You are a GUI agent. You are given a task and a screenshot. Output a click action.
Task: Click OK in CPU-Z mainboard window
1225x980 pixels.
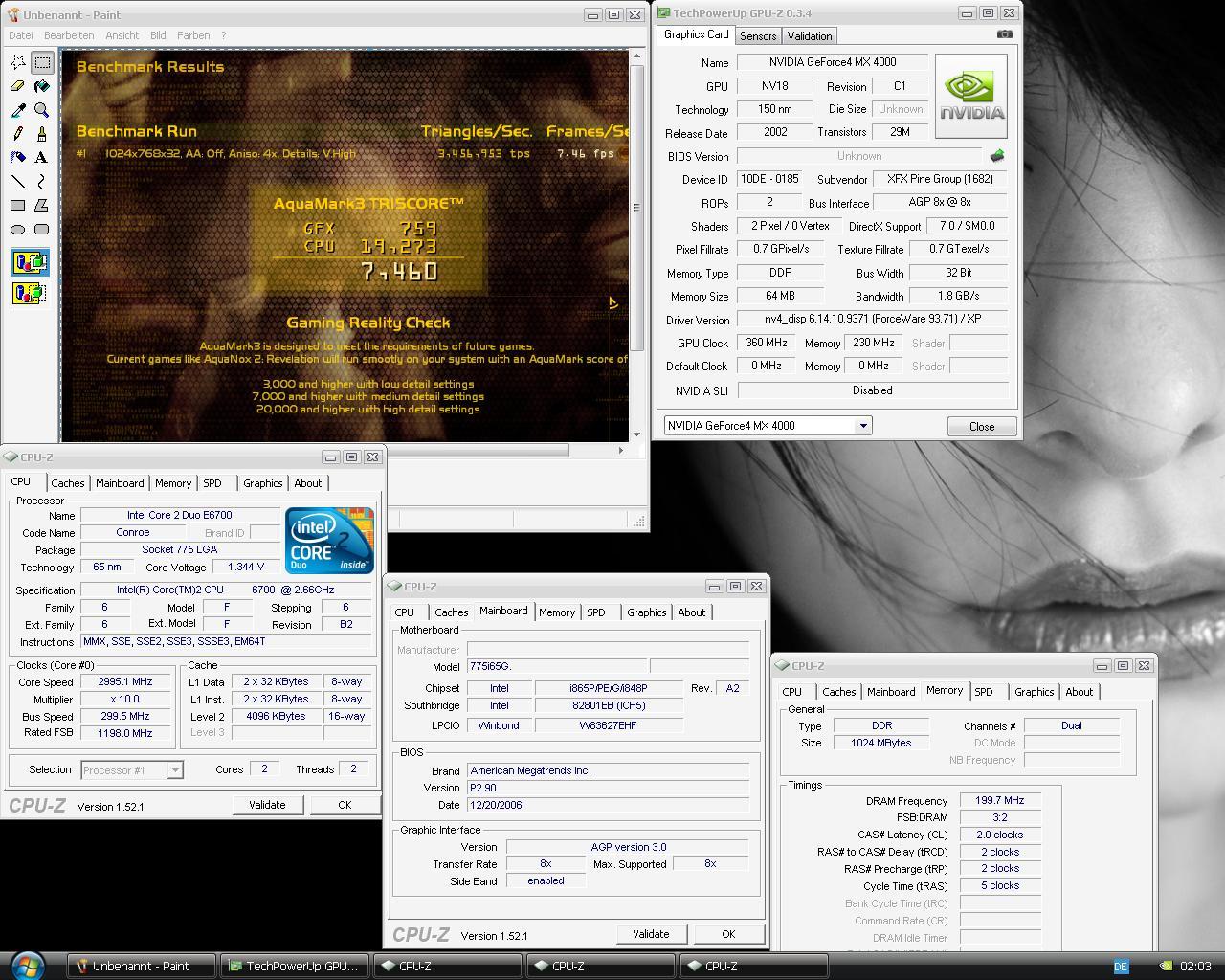point(728,934)
